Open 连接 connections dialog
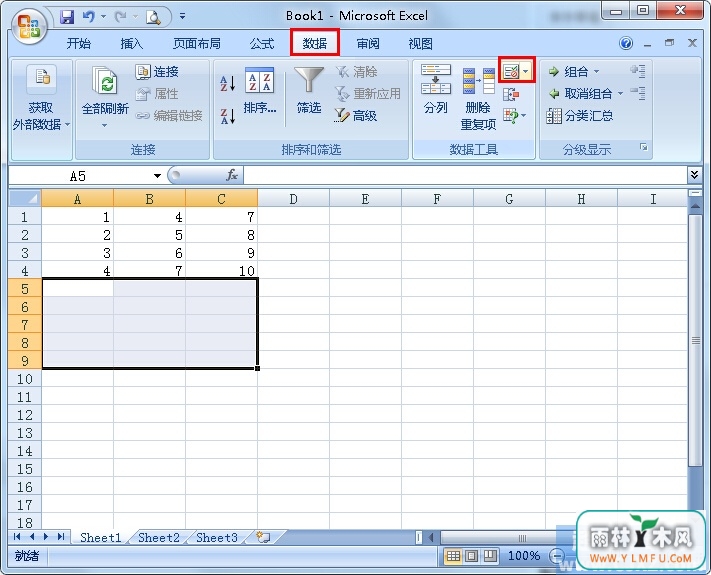This screenshot has width=711, height=575. [157, 72]
